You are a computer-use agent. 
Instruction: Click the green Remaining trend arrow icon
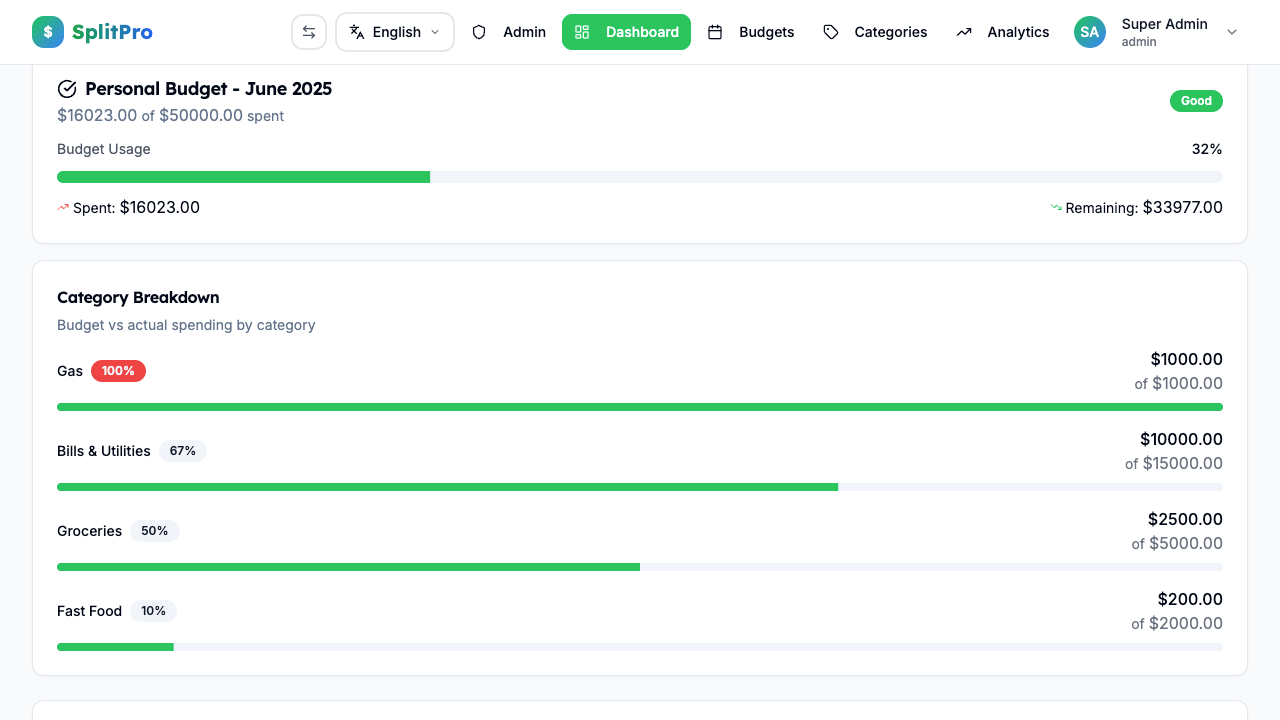coord(1055,207)
